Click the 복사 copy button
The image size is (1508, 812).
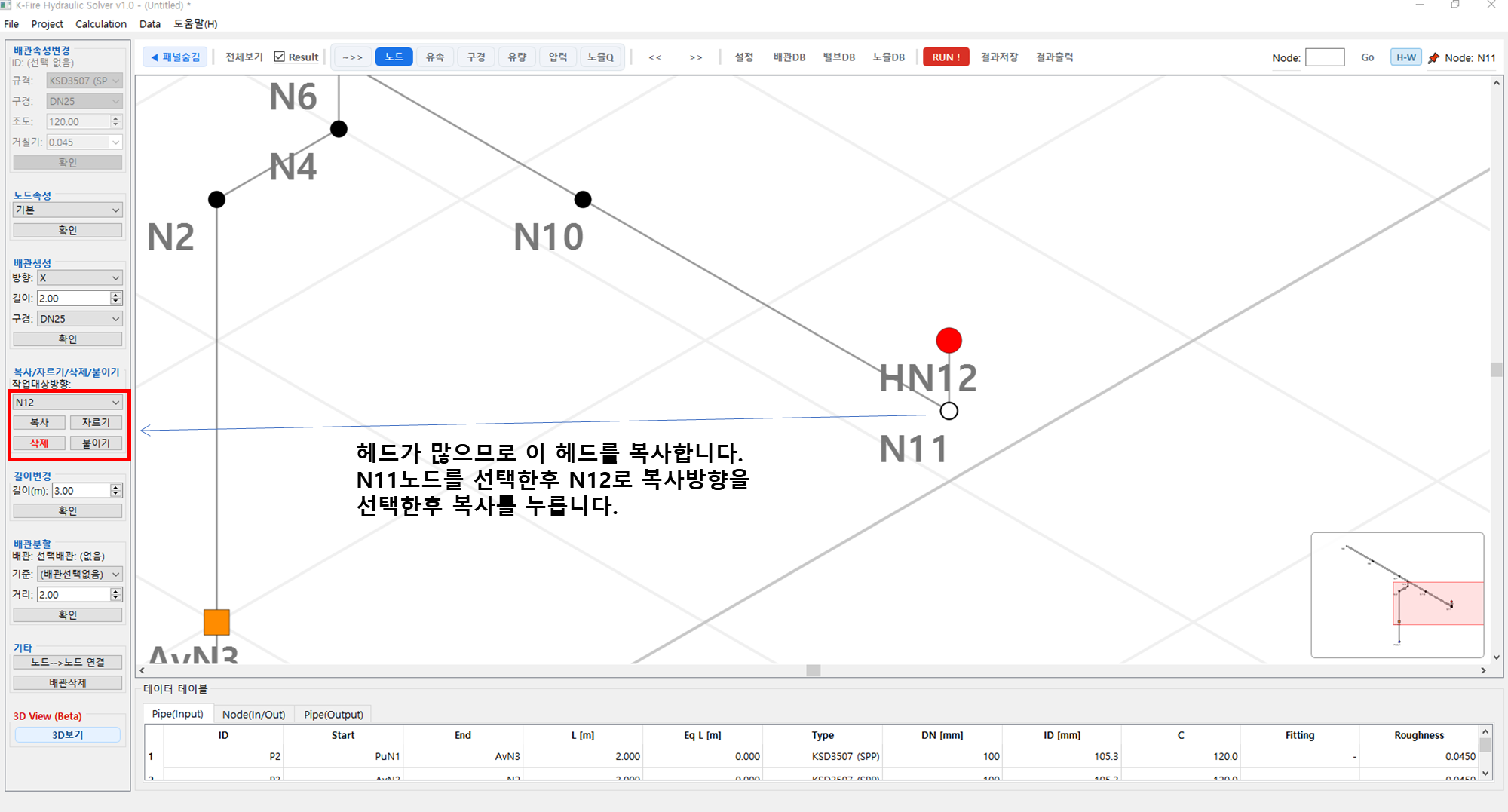tap(39, 423)
